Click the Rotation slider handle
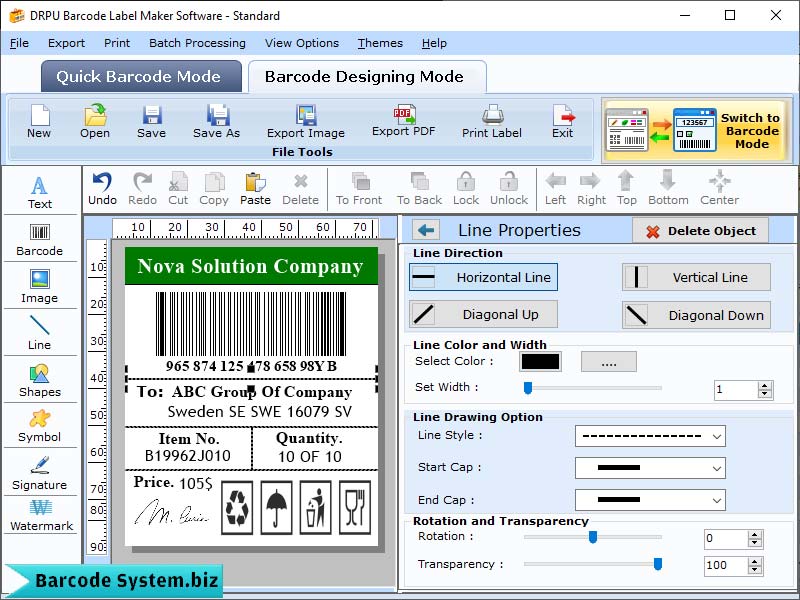This screenshot has height=600, width=800. (593, 537)
